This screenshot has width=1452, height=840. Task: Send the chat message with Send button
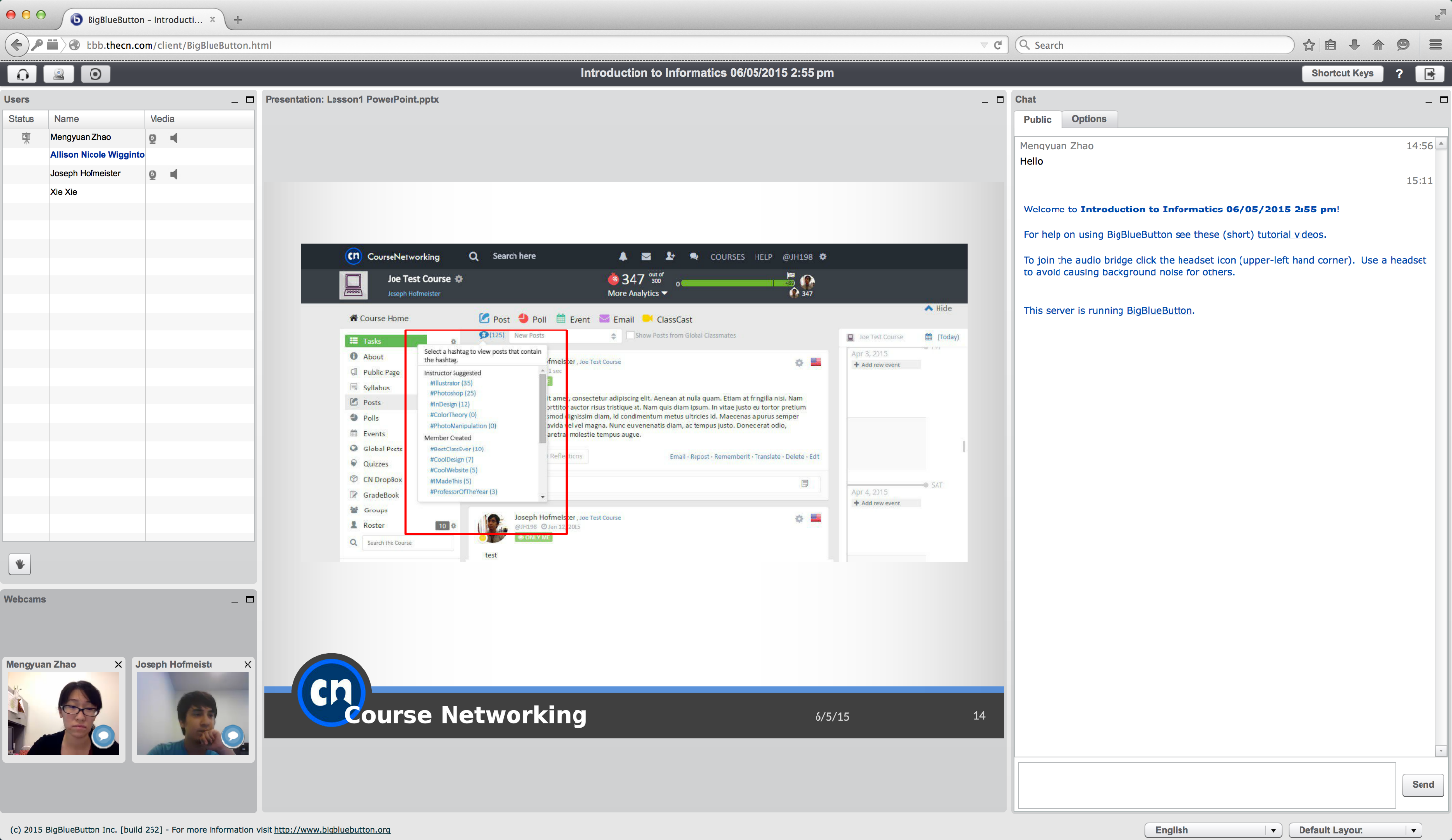(1423, 785)
